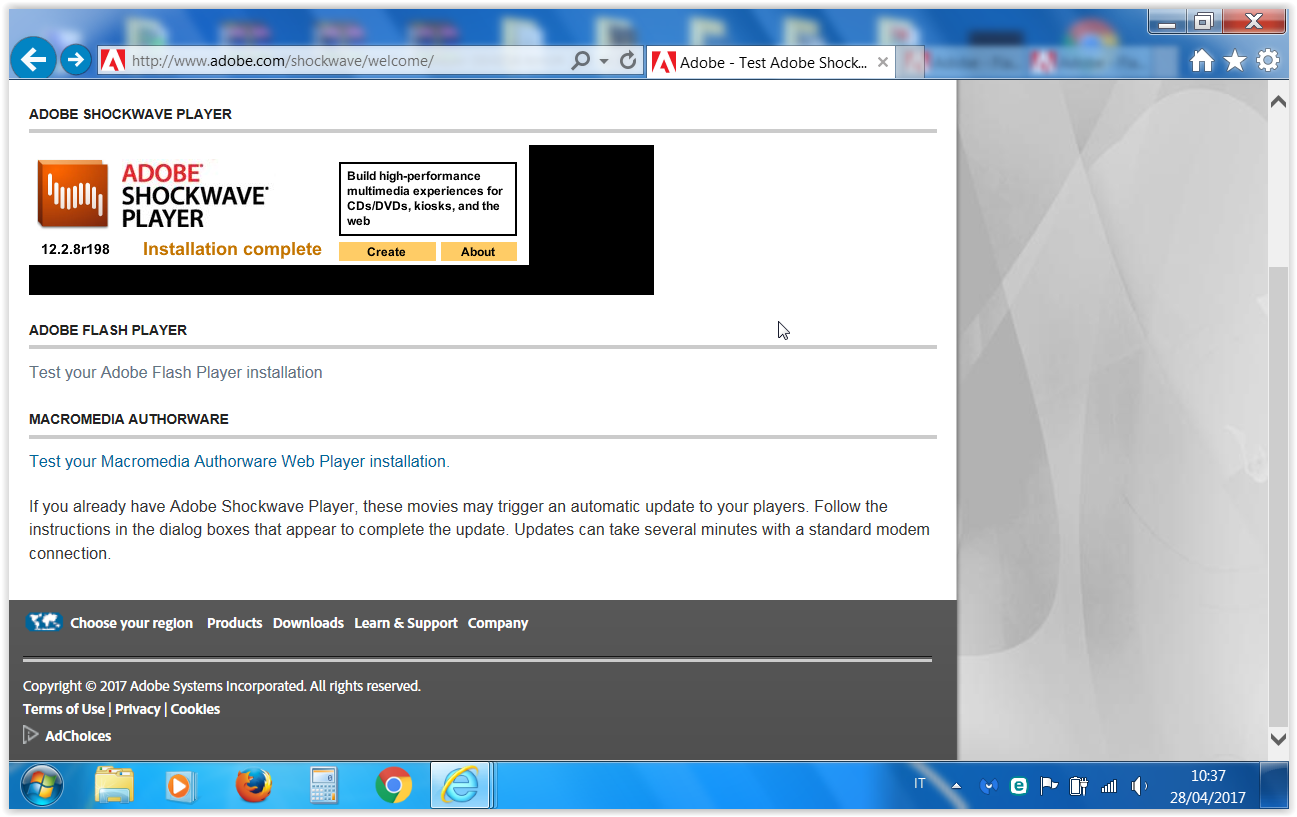Select the Adobe - Test Adobe Shock... tab
Screen dimensions: 1297x817
[x=771, y=62]
